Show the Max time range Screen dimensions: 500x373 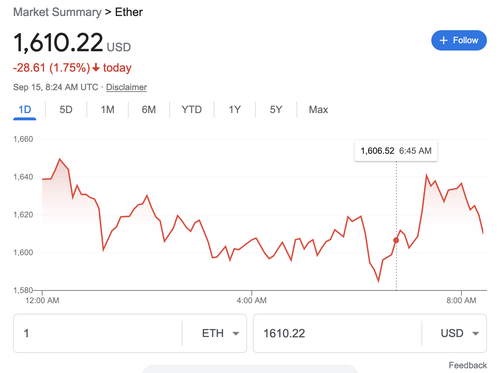point(318,109)
